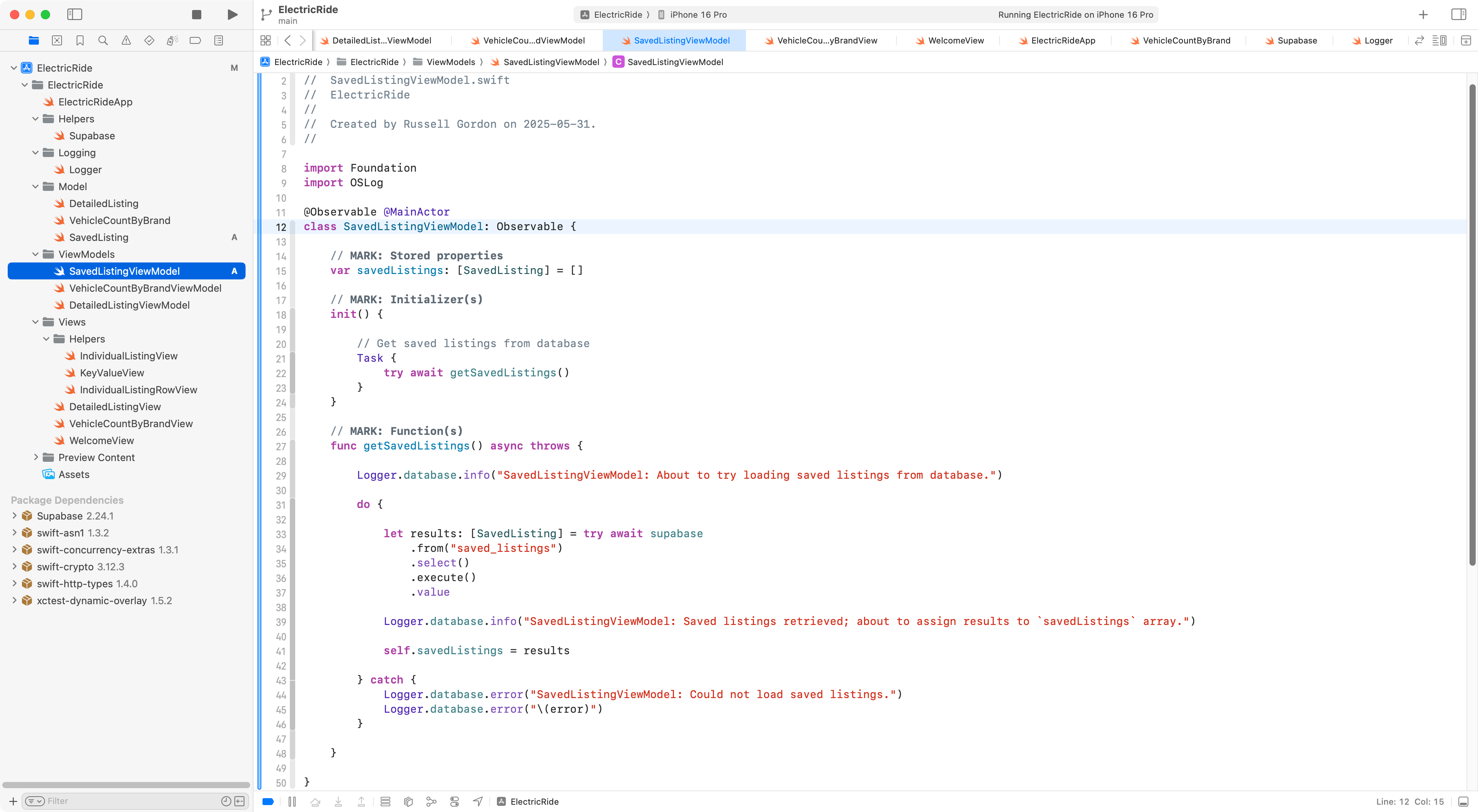The height and width of the screenshot is (812, 1478).
Task: Click the Run (play) button
Action: click(x=232, y=14)
